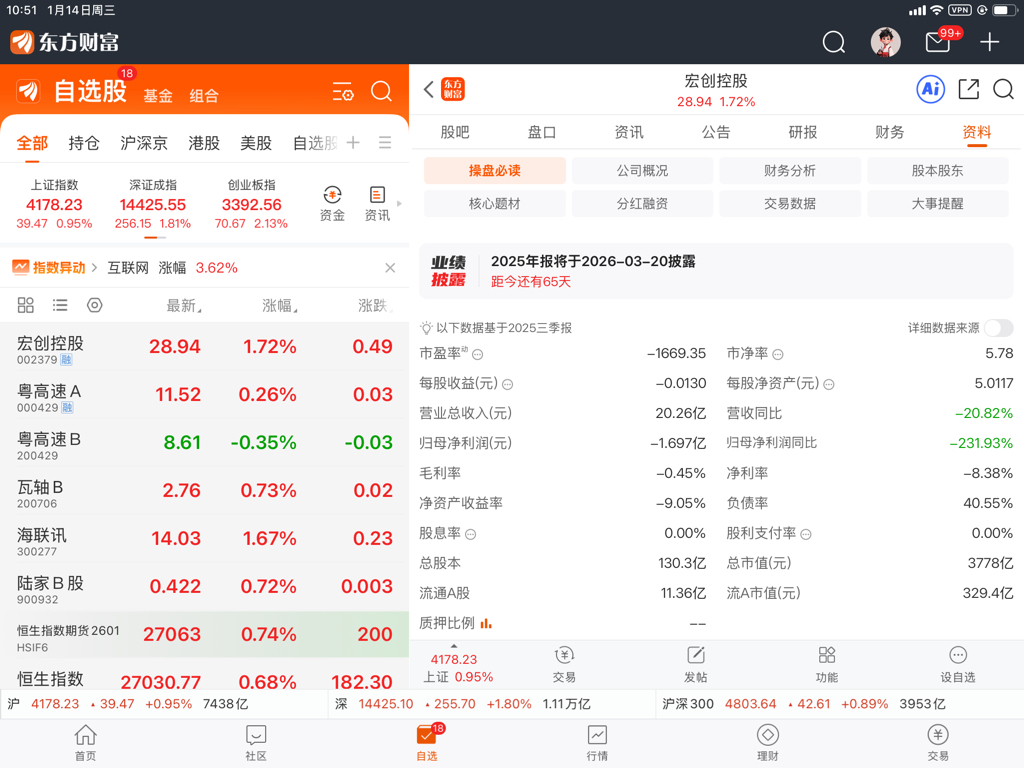Open 海联讯 row in watchlist
The width and height of the screenshot is (1024, 768).
(x=204, y=539)
